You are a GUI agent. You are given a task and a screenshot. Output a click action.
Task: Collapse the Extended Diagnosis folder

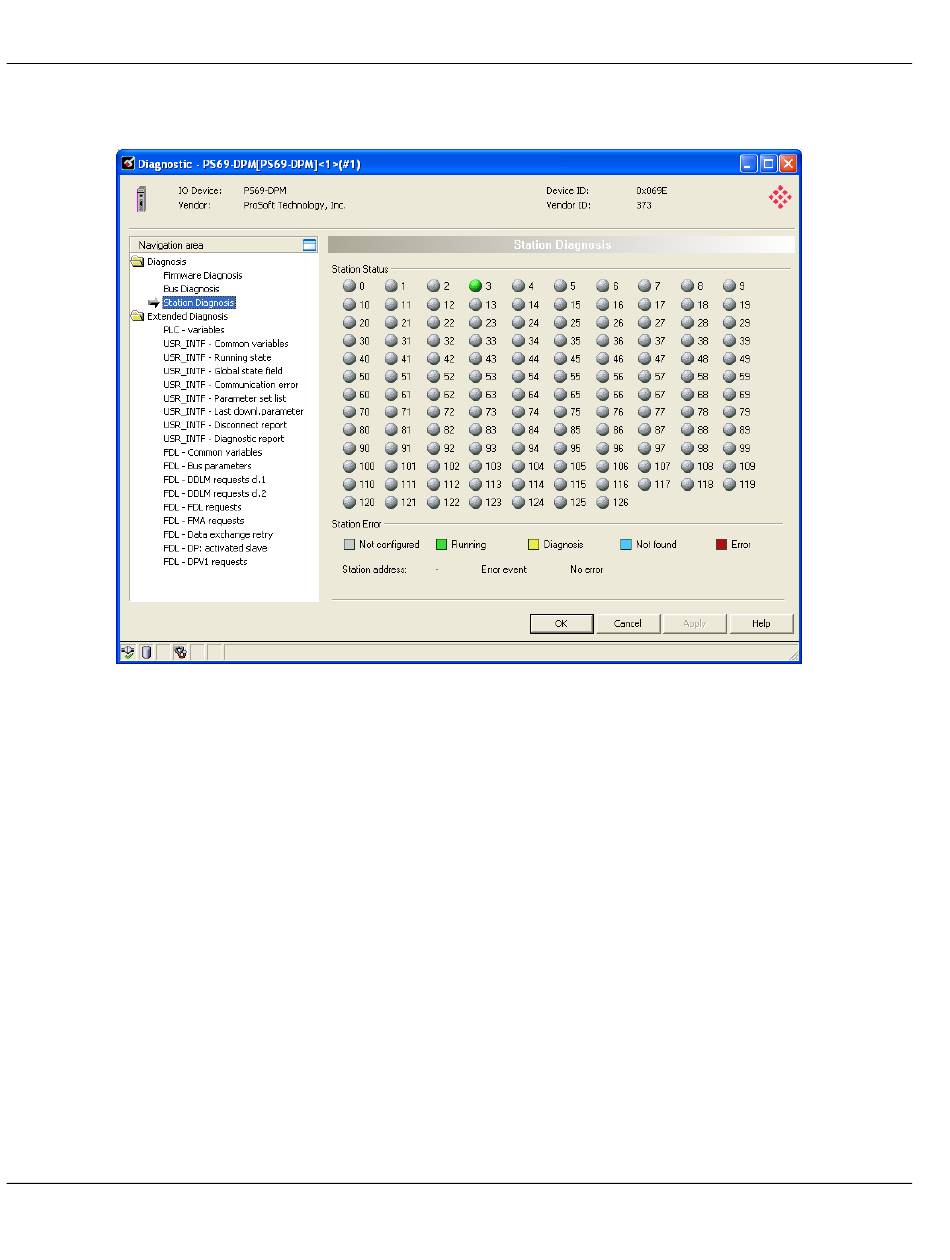click(x=137, y=316)
